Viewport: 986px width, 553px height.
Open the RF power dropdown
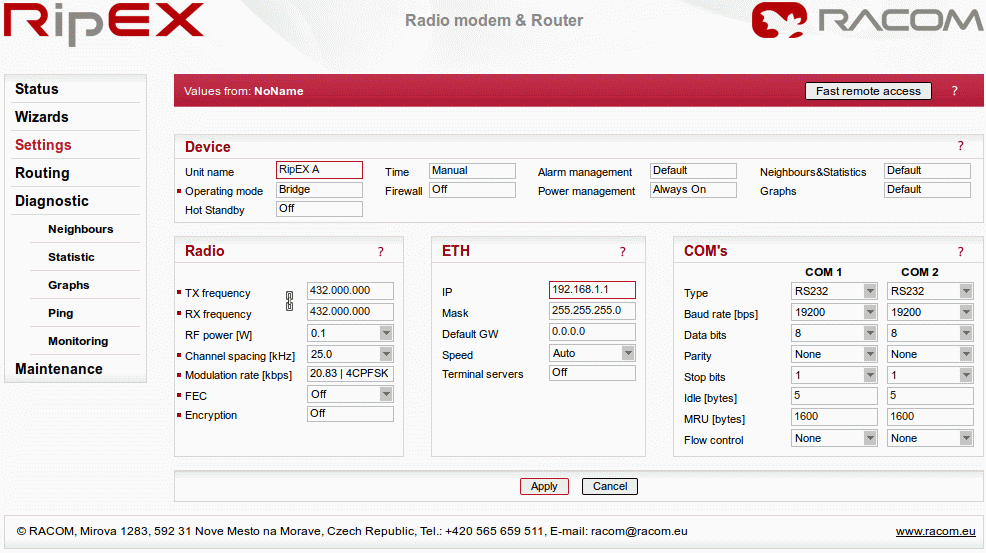[x=350, y=333]
